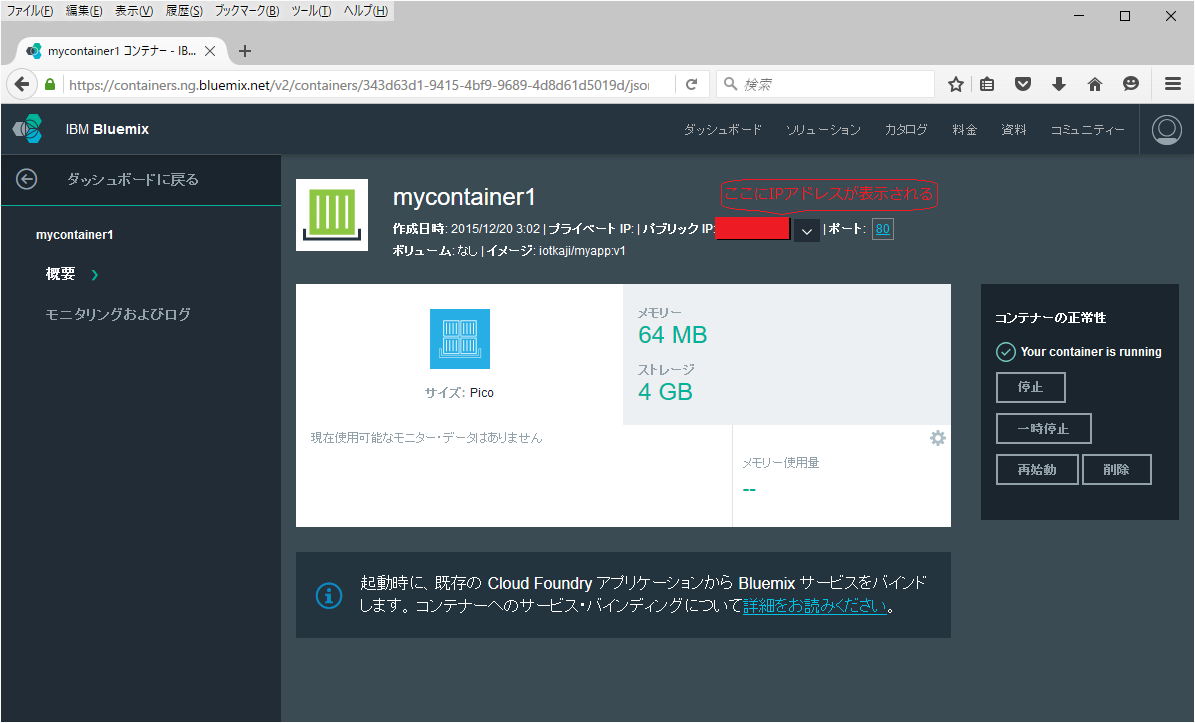Click the 停止 stop button

click(x=1030, y=387)
